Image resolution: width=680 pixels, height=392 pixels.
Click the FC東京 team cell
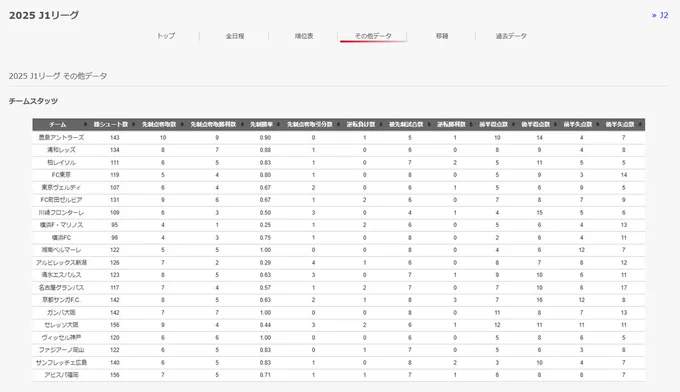pyautogui.click(x=61, y=175)
